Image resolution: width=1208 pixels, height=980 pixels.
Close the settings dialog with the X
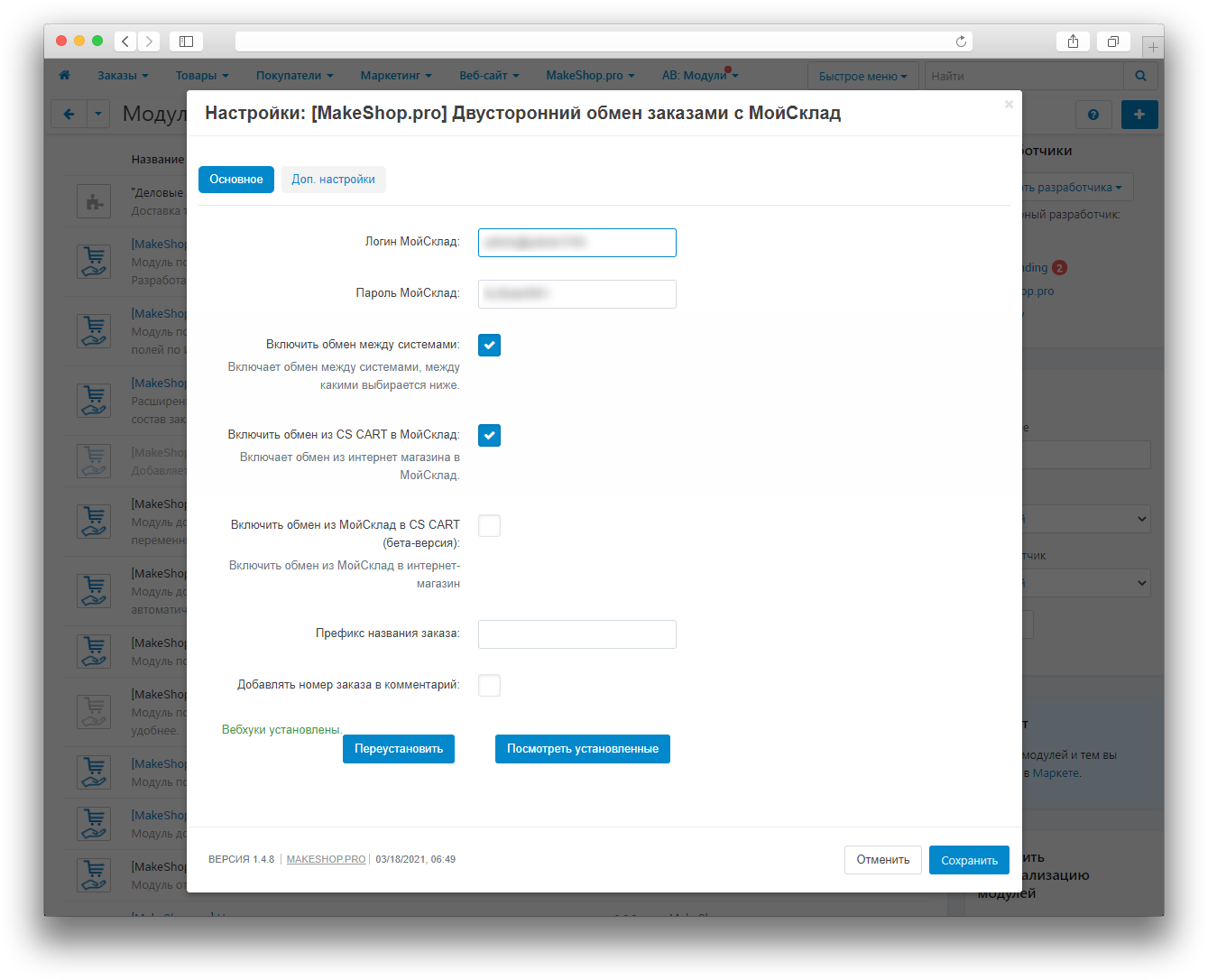point(1009,105)
